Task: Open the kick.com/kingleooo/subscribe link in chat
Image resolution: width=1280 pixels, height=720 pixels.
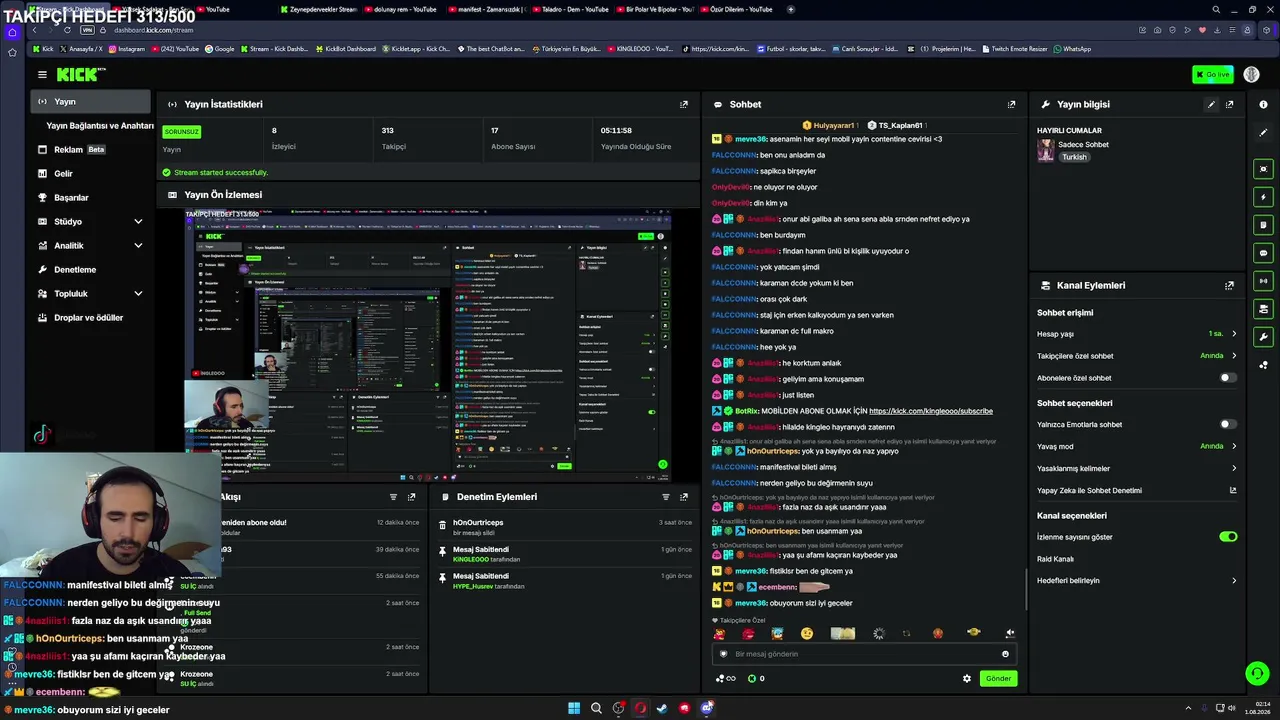Action: point(931,411)
